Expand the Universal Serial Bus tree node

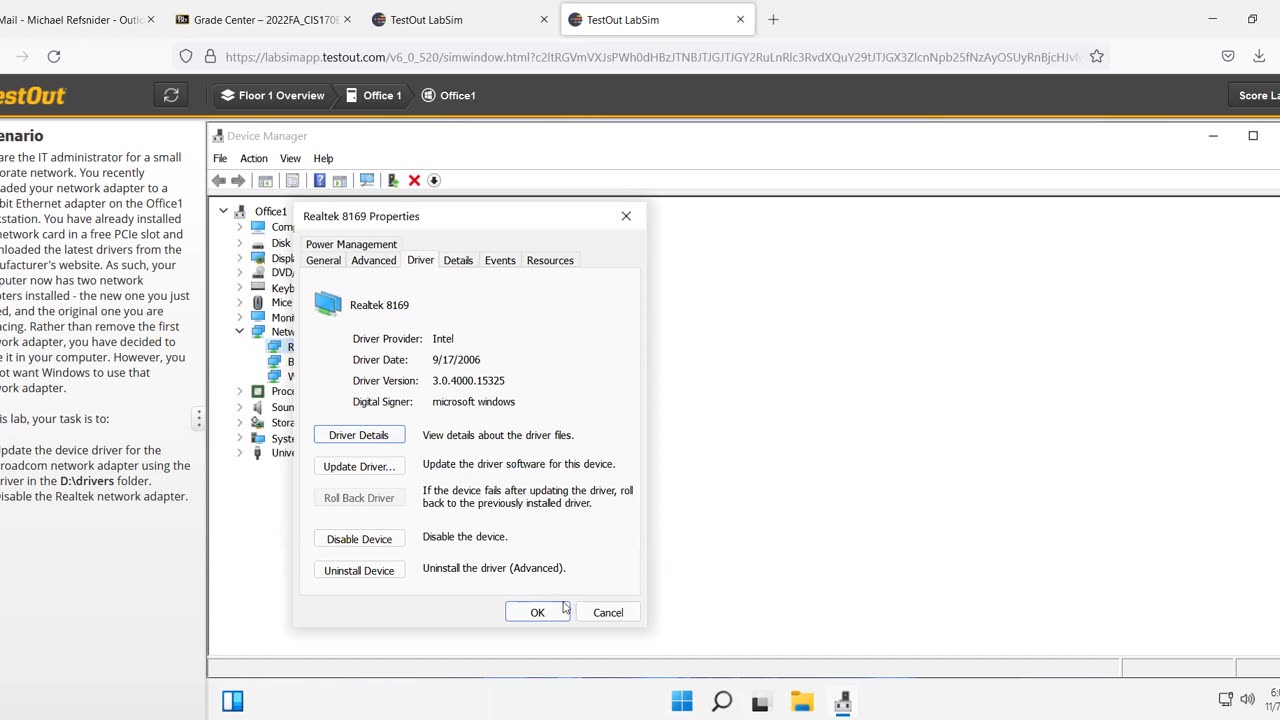tap(240, 453)
